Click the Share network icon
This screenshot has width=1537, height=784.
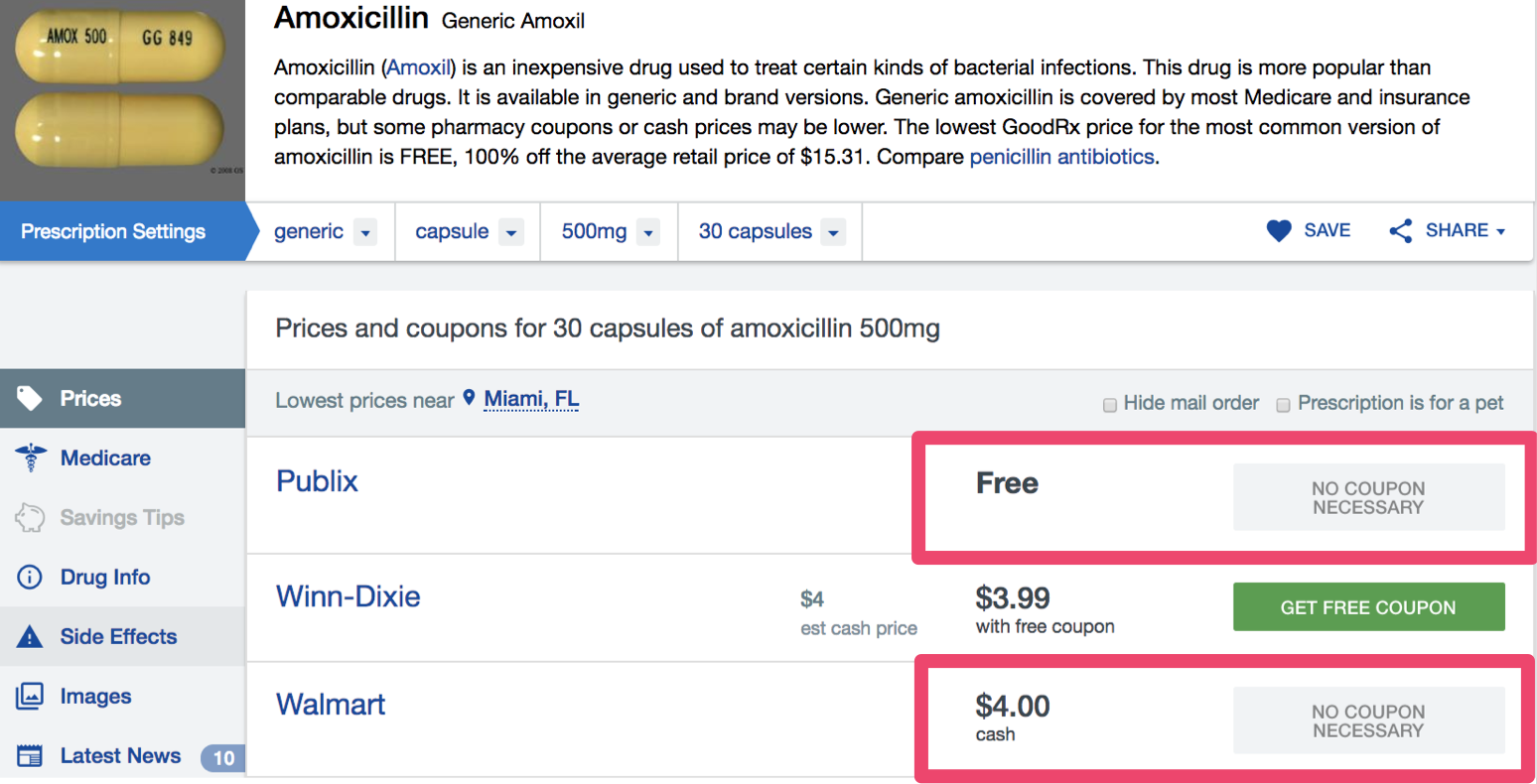pyautogui.click(x=1401, y=231)
